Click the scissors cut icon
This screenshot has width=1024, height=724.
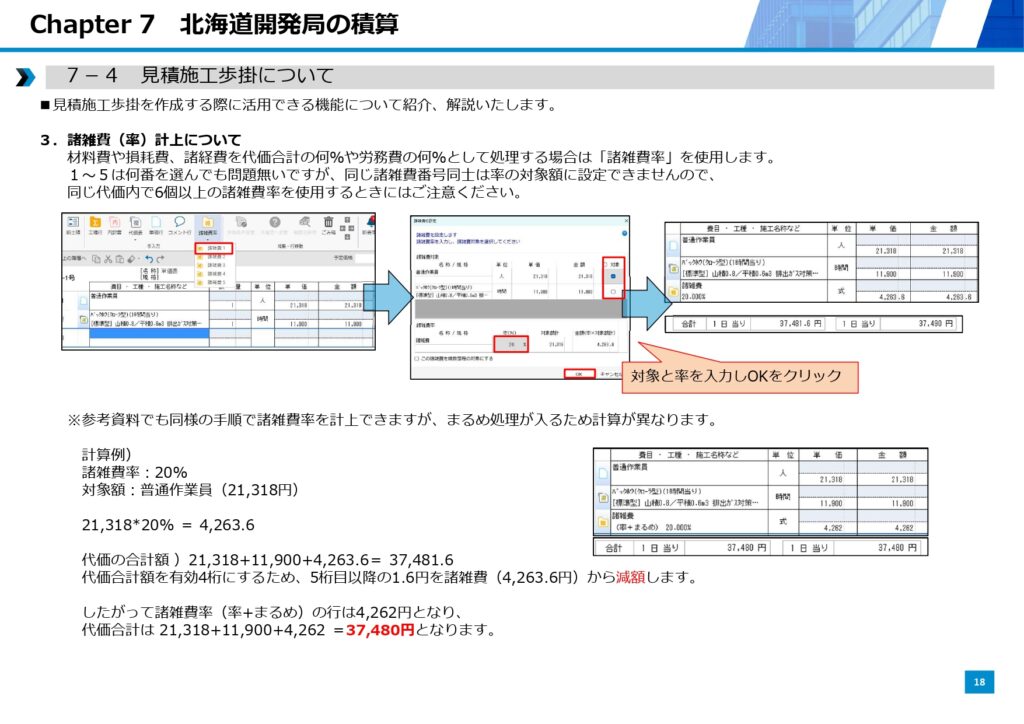pos(107,259)
